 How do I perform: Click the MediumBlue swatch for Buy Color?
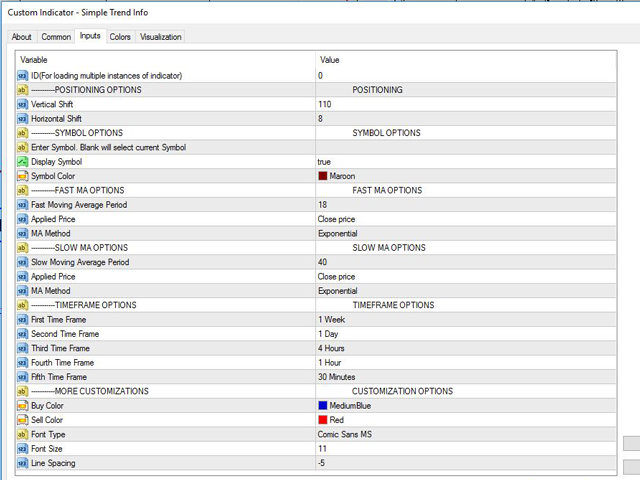pyautogui.click(x=323, y=406)
